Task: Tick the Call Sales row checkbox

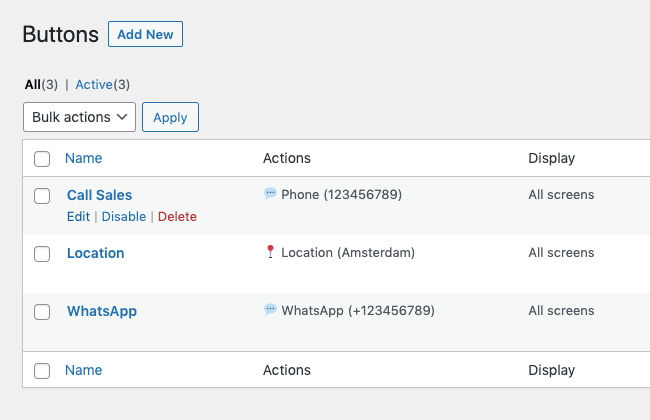Action: [42, 196]
